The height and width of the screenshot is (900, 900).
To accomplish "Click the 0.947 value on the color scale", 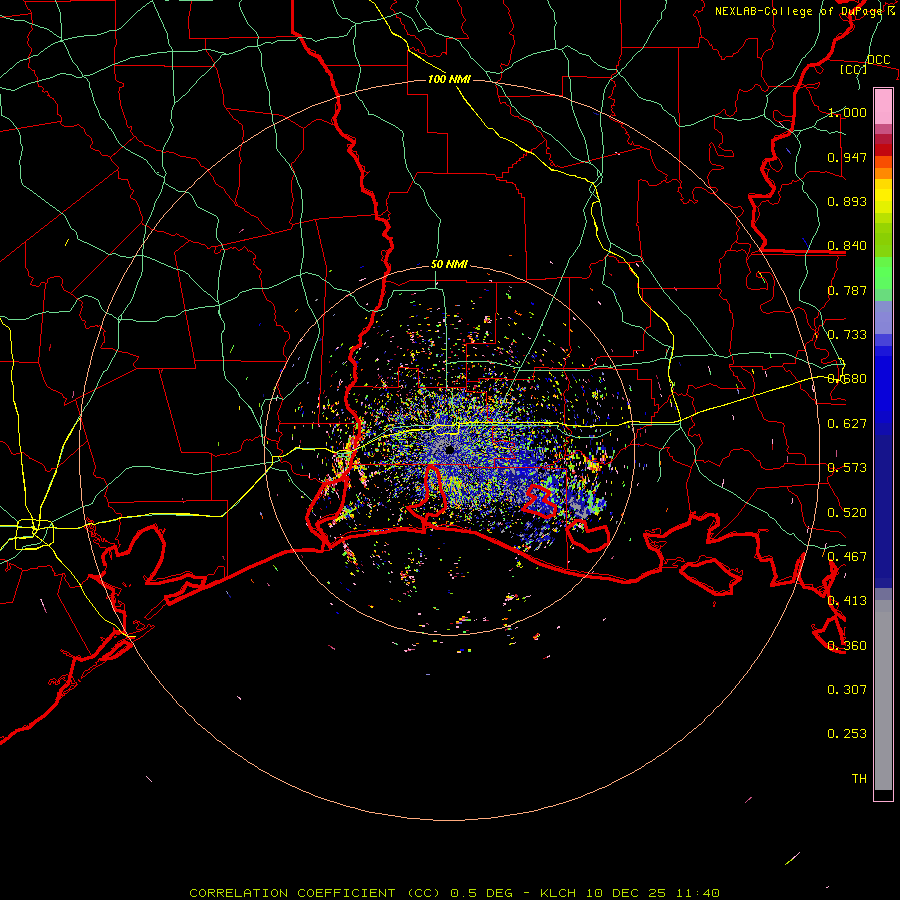I will pos(847,157).
